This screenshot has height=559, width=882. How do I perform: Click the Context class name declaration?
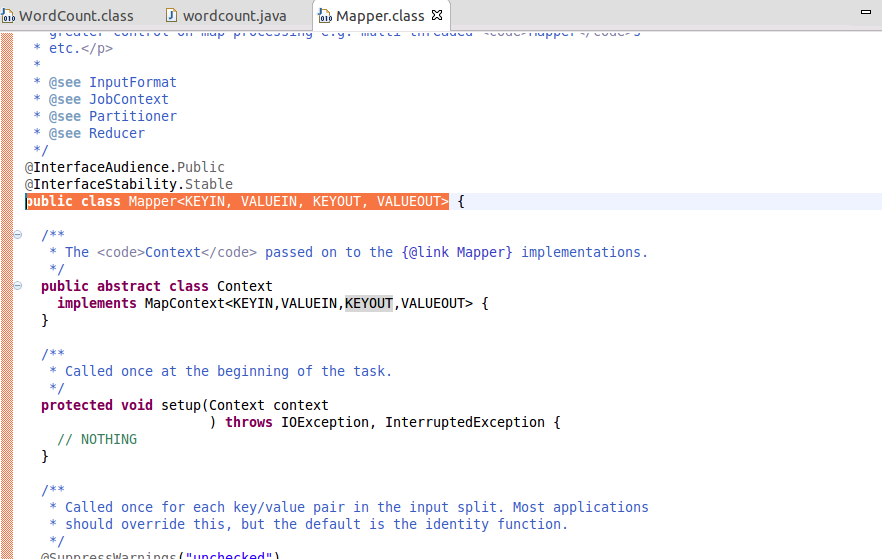pos(245,286)
